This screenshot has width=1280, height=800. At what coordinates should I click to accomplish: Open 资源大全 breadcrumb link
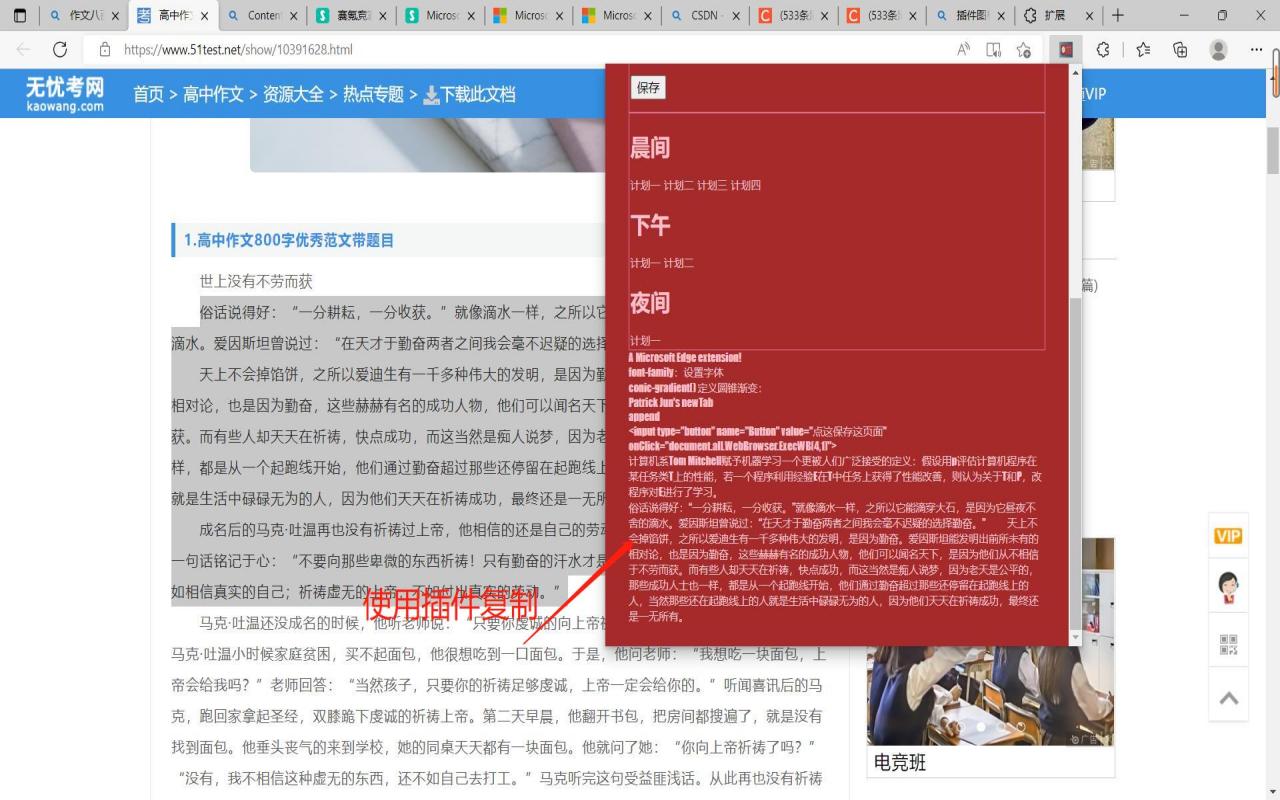coord(293,94)
